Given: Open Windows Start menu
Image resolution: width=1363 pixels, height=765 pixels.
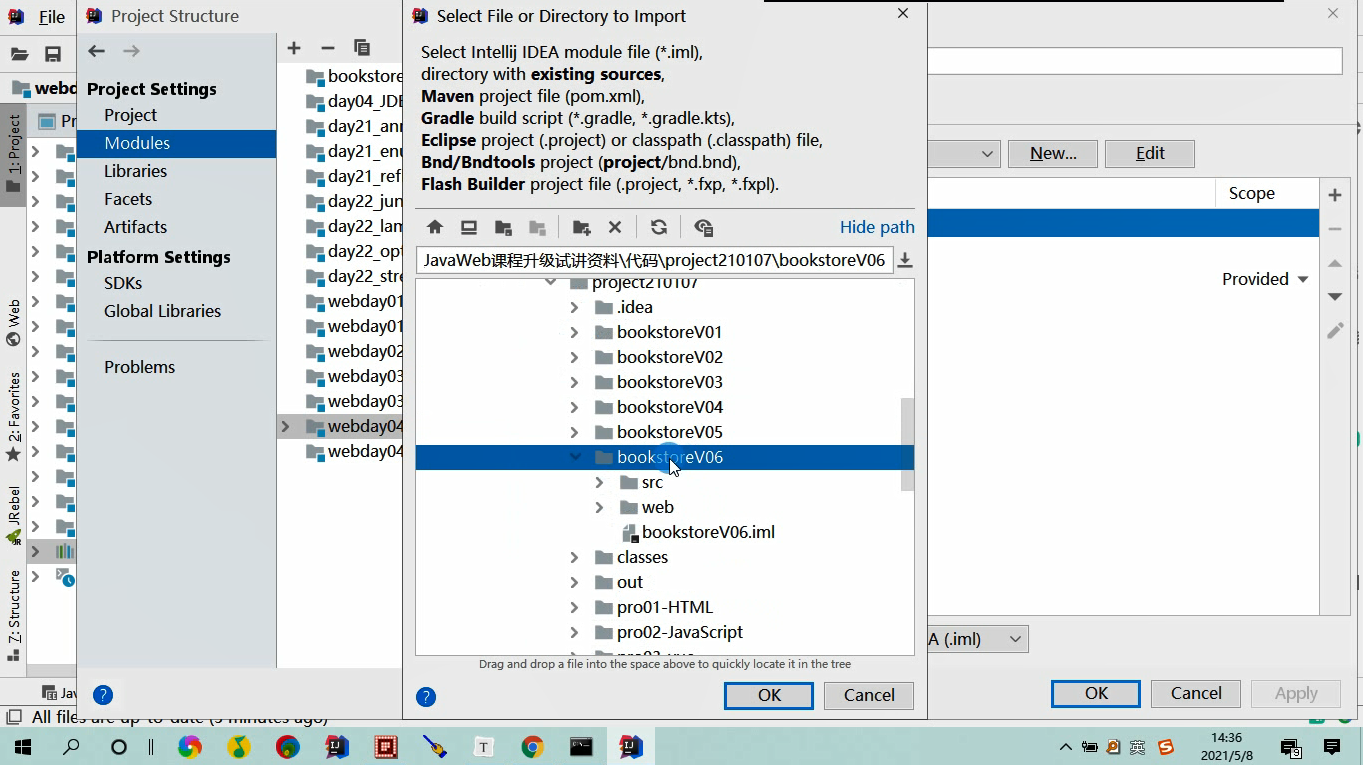Looking at the screenshot, I should 23,747.
